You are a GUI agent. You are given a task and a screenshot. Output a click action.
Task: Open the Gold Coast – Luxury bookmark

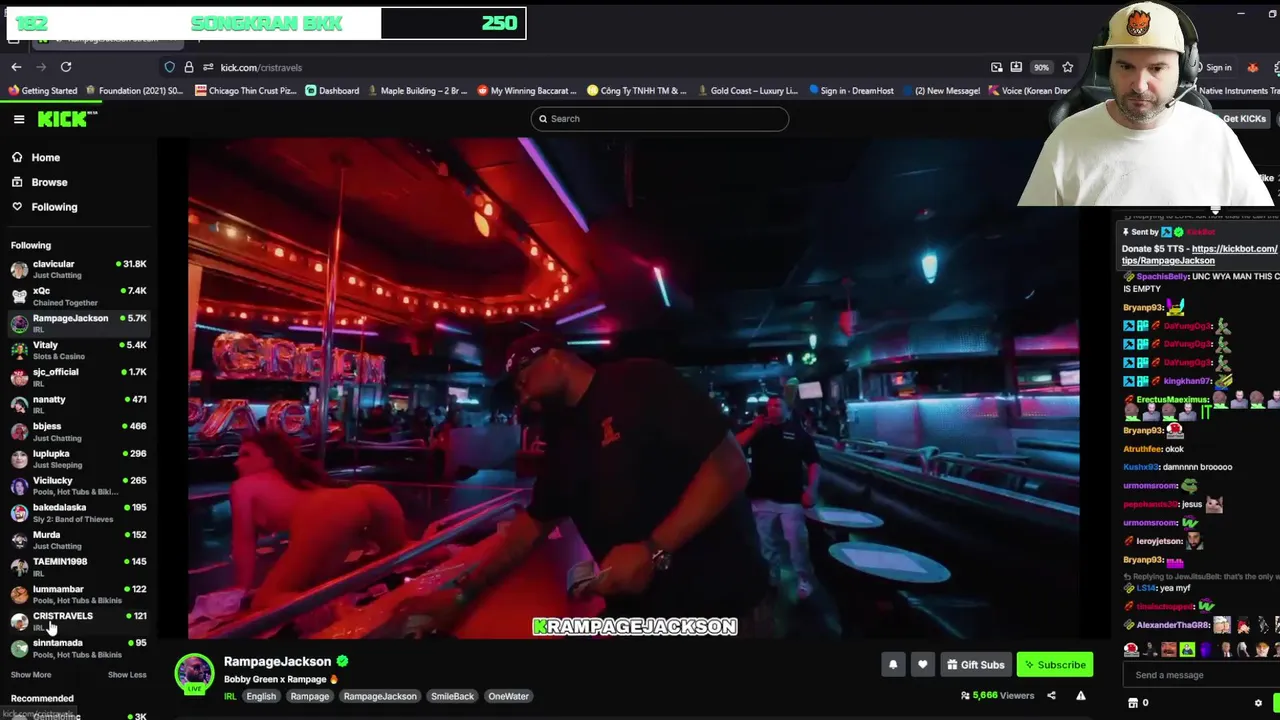click(746, 91)
